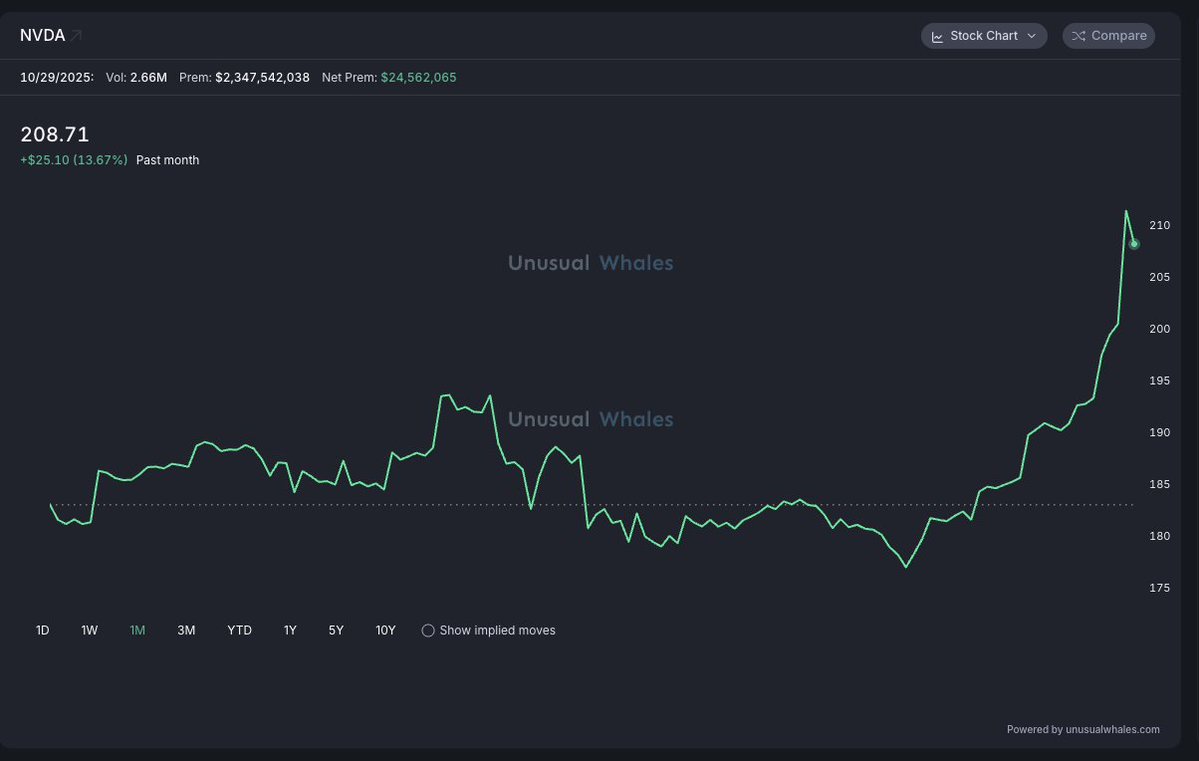Toggle the Show implied moves option
1199x761 pixels.
point(428,631)
